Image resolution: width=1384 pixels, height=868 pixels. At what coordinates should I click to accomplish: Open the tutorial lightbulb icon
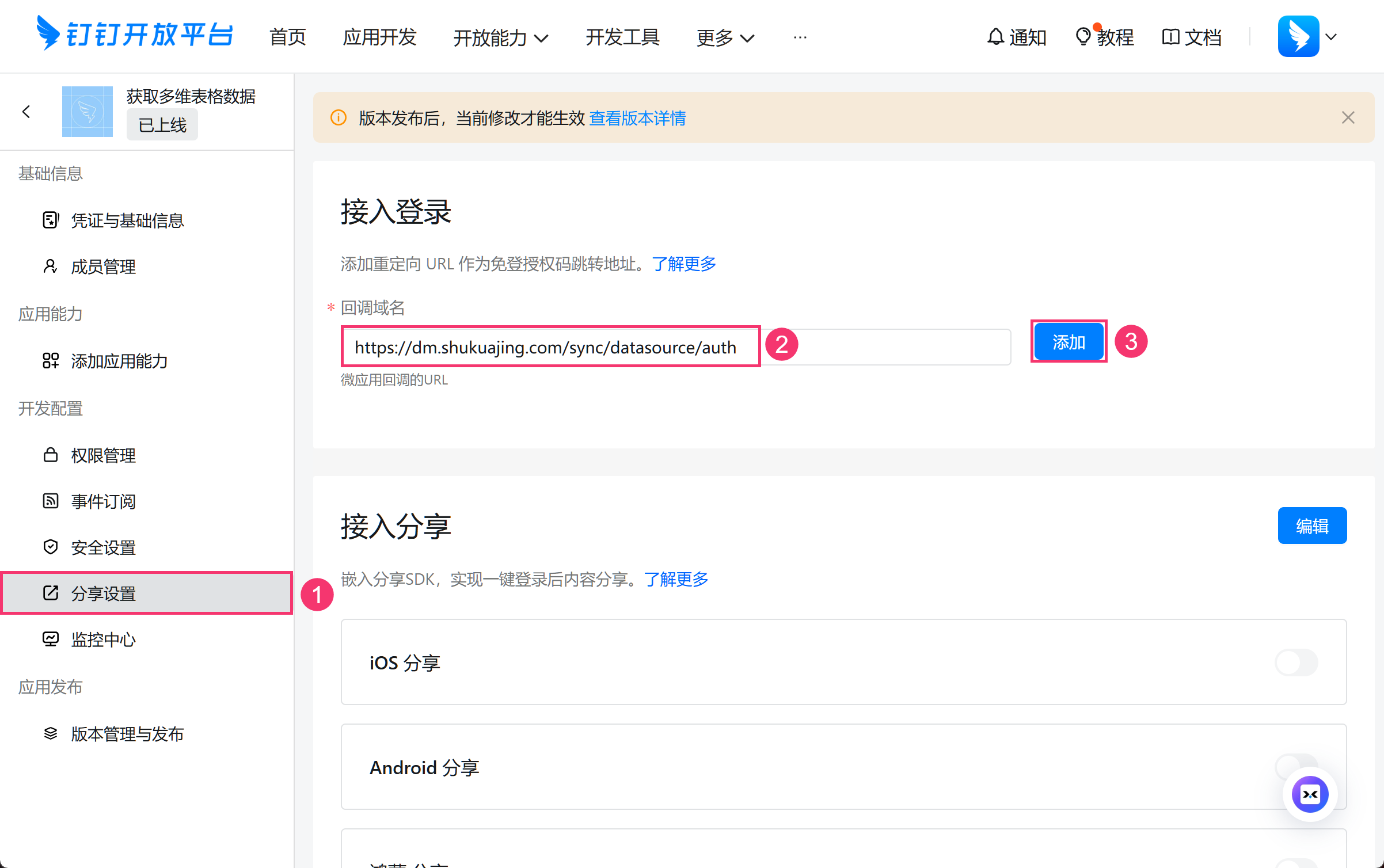[x=1083, y=37]
